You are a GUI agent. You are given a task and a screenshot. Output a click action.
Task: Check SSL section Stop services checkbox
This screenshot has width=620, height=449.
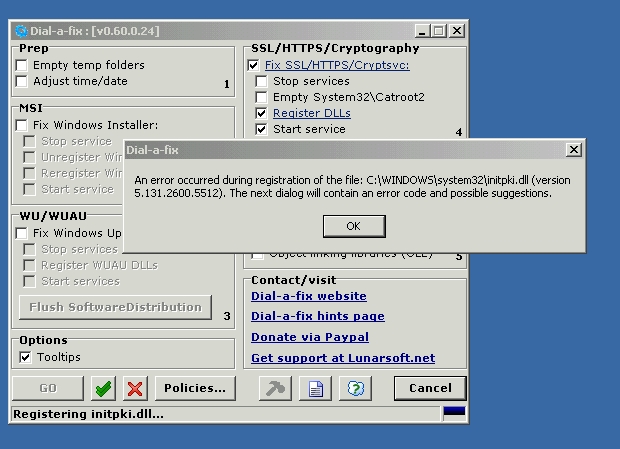[261, 81]
